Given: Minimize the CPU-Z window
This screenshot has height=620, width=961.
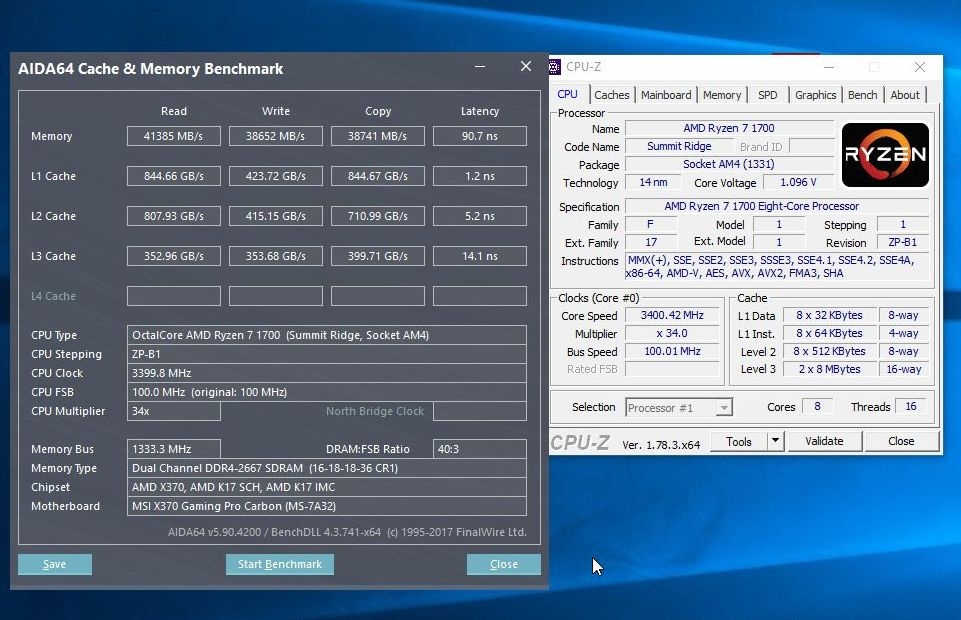Looking at the screenshot, I should 829,67.
